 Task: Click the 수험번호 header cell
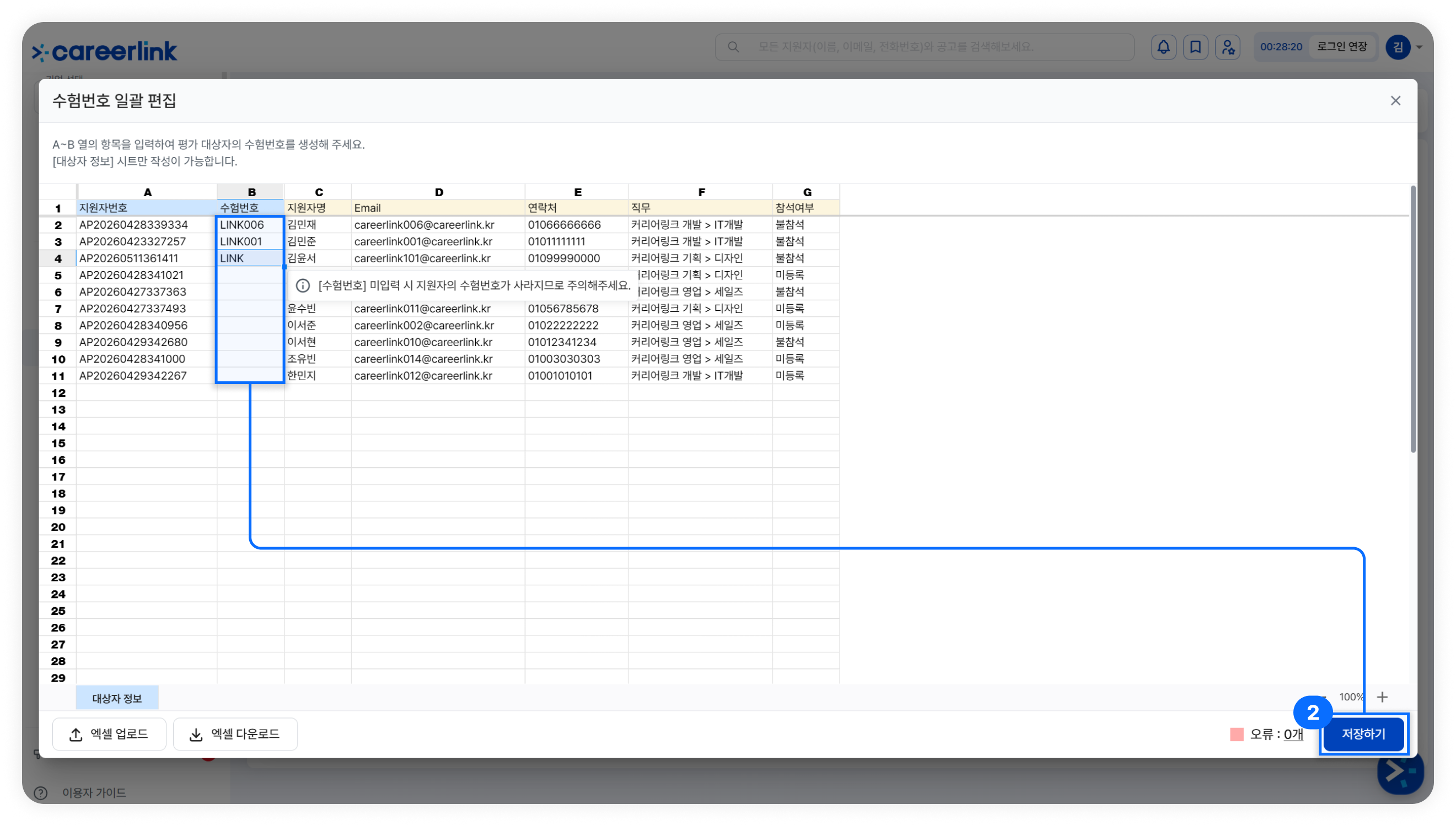(250, 208)
